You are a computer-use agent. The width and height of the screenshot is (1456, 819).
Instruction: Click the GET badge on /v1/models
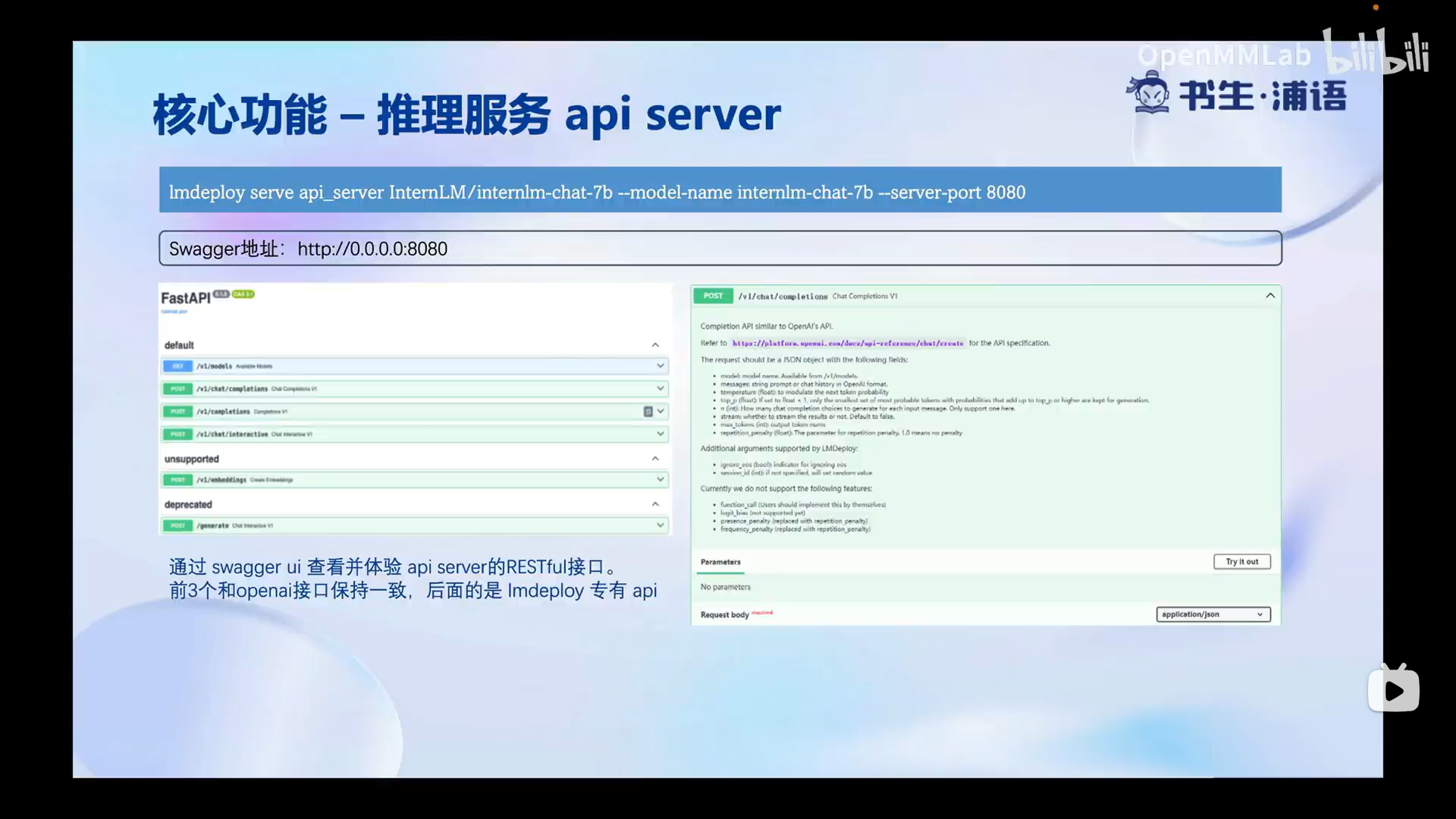point(177,366)
